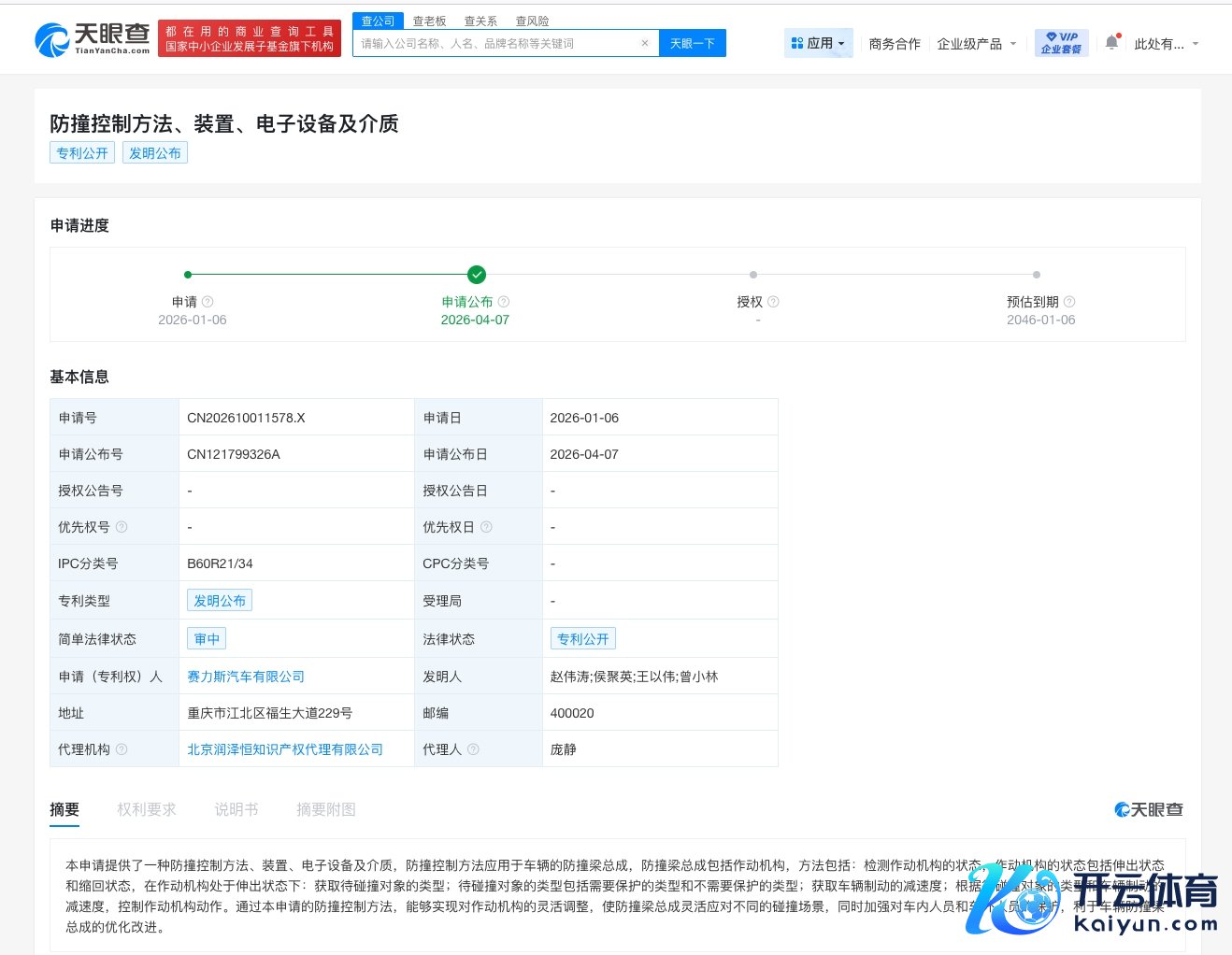Click help icon next to 优先权号
Screen dimensions: 1232x955
pyautogui.click(x=122, y=527)
